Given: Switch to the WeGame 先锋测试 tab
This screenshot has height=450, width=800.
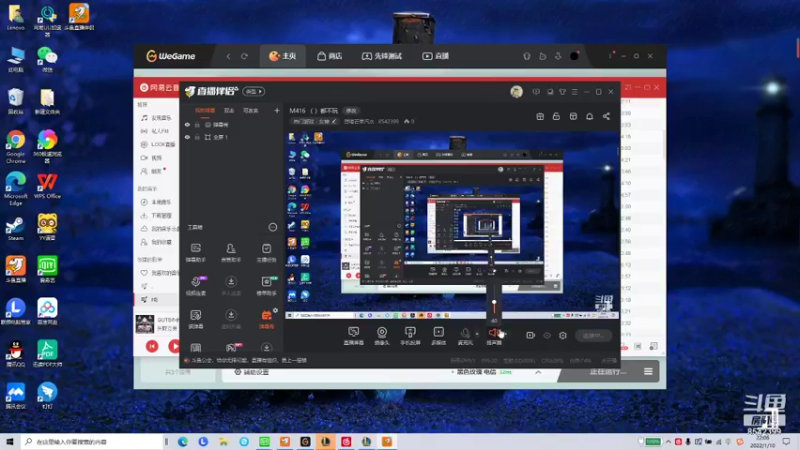Looking at the screenshot, I should click(382, 56).
